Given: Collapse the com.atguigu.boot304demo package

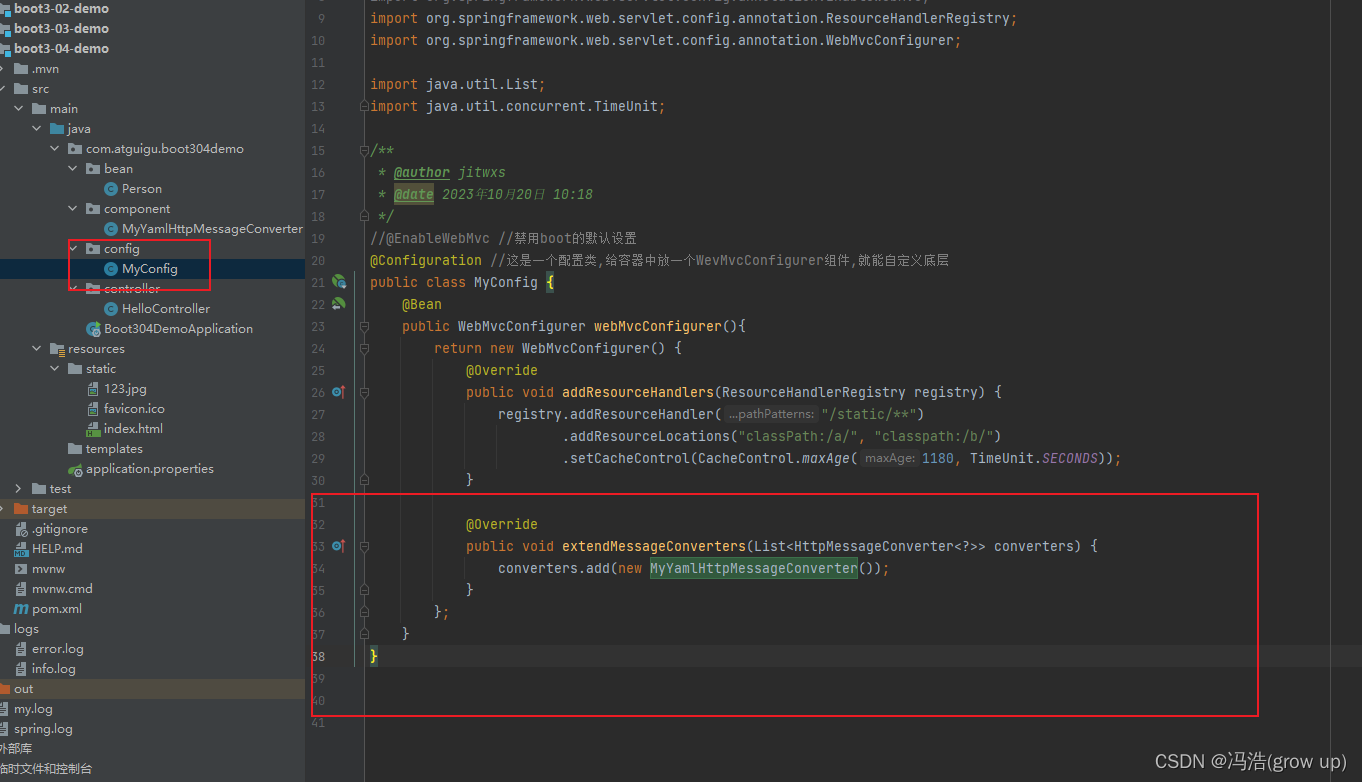Looking at the screenshot, I should tap(55, 149).
